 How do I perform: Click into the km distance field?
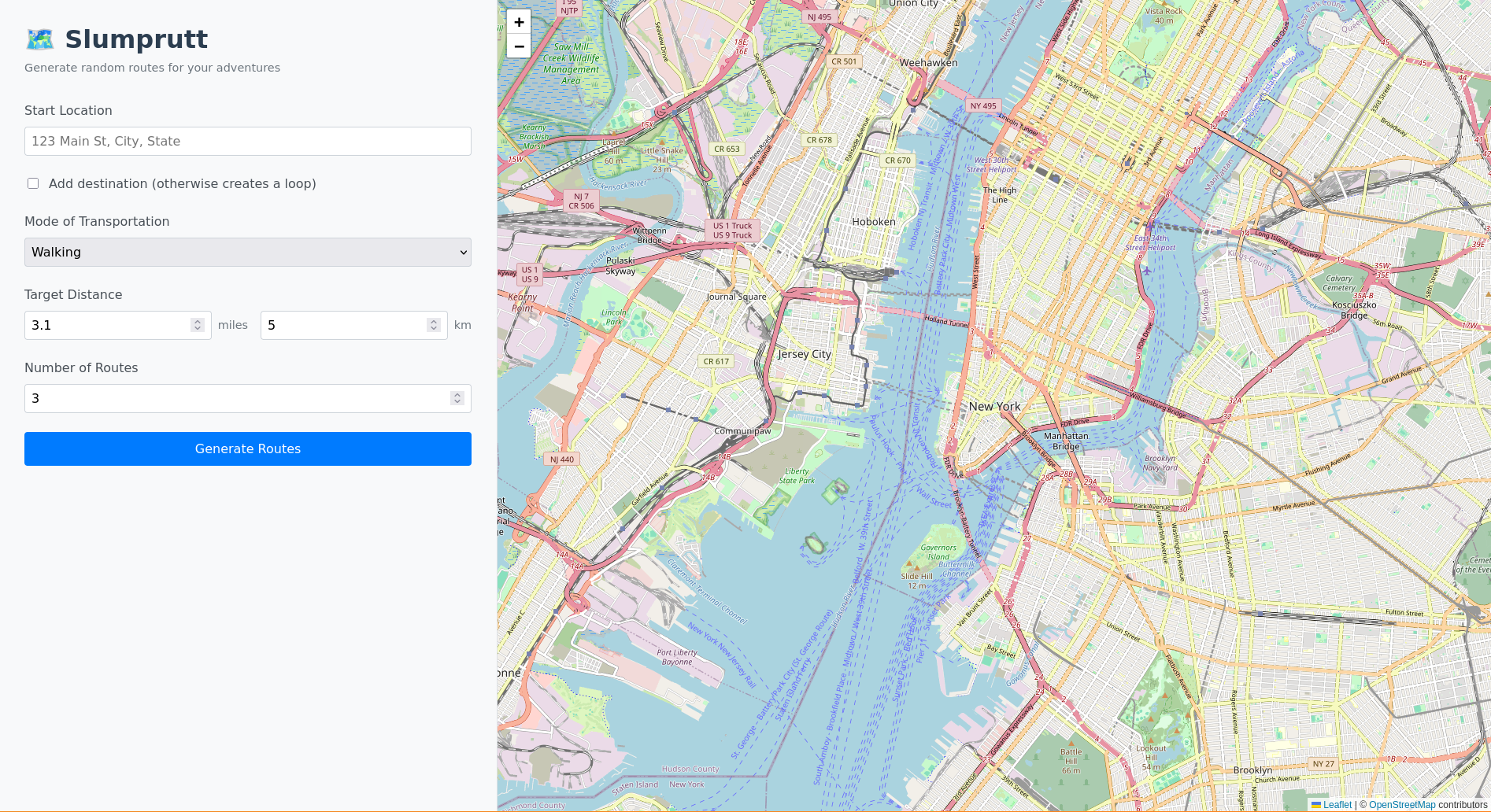(342, 325)
